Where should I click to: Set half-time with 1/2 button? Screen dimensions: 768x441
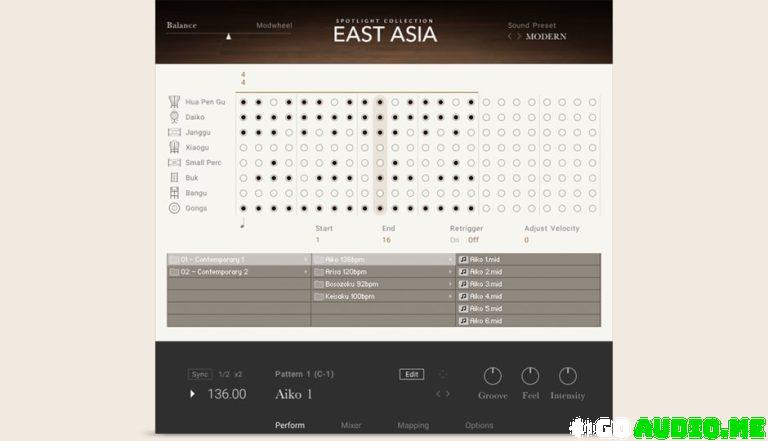point(224,374)
